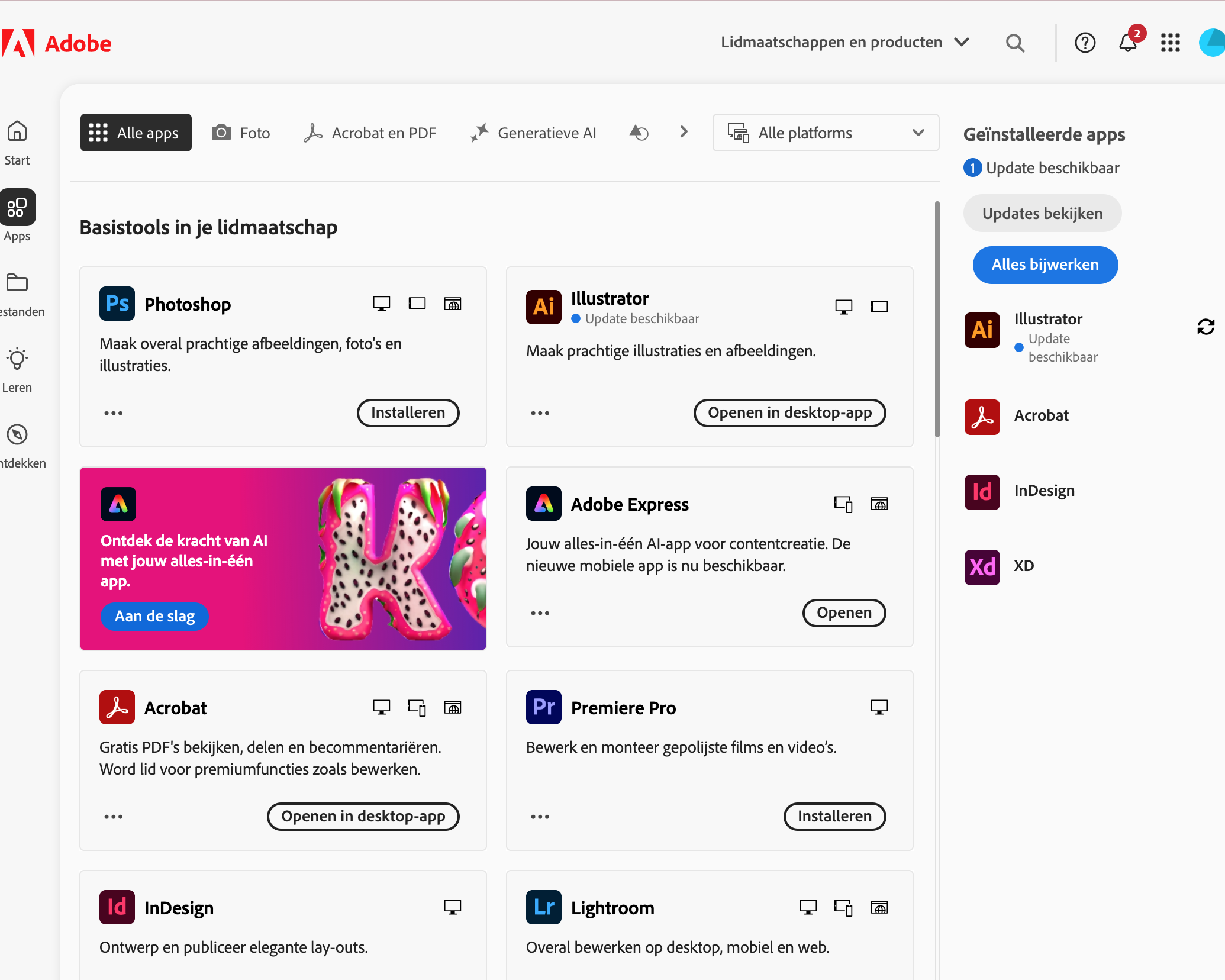Open the Alle platforms dropdown
The width and height of the screenshot is (1225, 980).
[x=825, y=133]
